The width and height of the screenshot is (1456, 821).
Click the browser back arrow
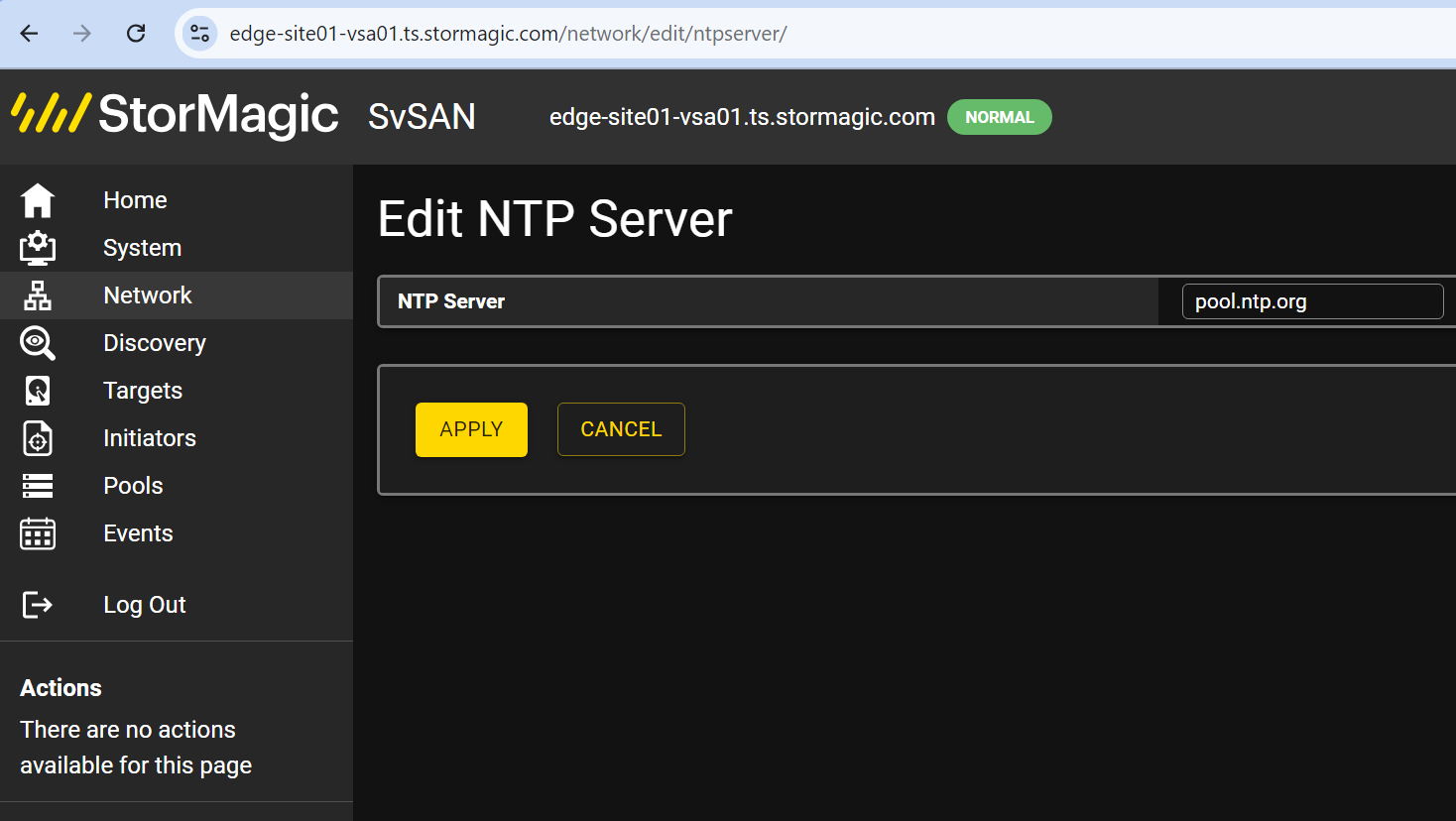pyautogui.click(x=29, y=34)
